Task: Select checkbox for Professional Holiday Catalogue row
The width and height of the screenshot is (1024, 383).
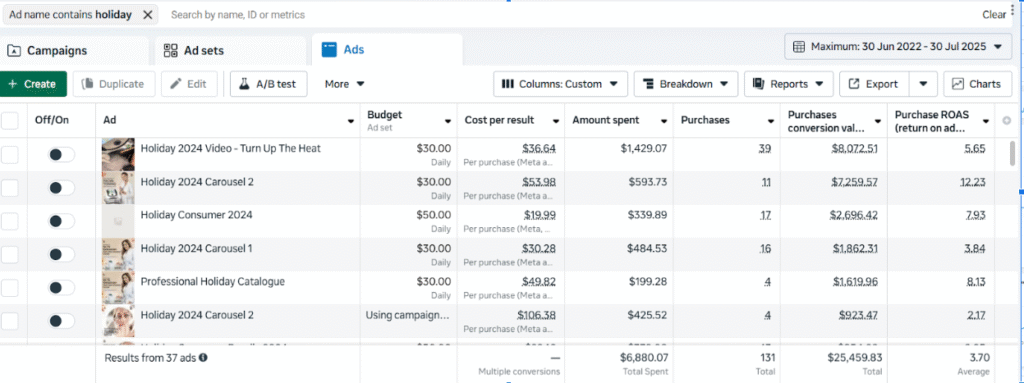Action: (10, 288)
